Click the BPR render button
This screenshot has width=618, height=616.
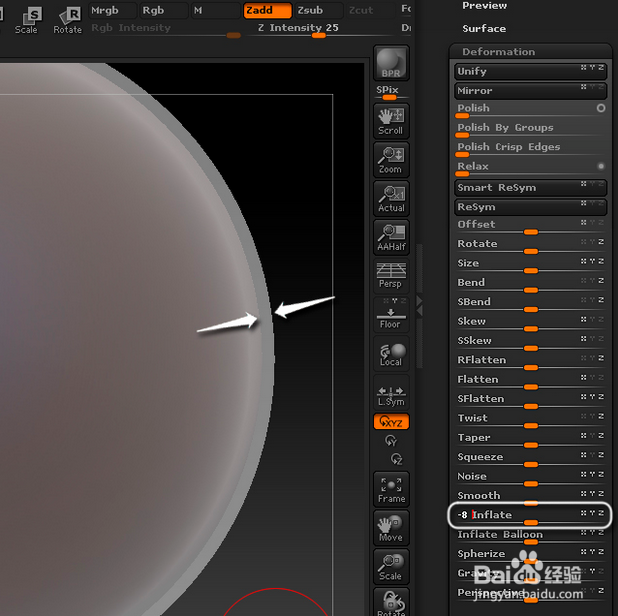tap(391, 63)
